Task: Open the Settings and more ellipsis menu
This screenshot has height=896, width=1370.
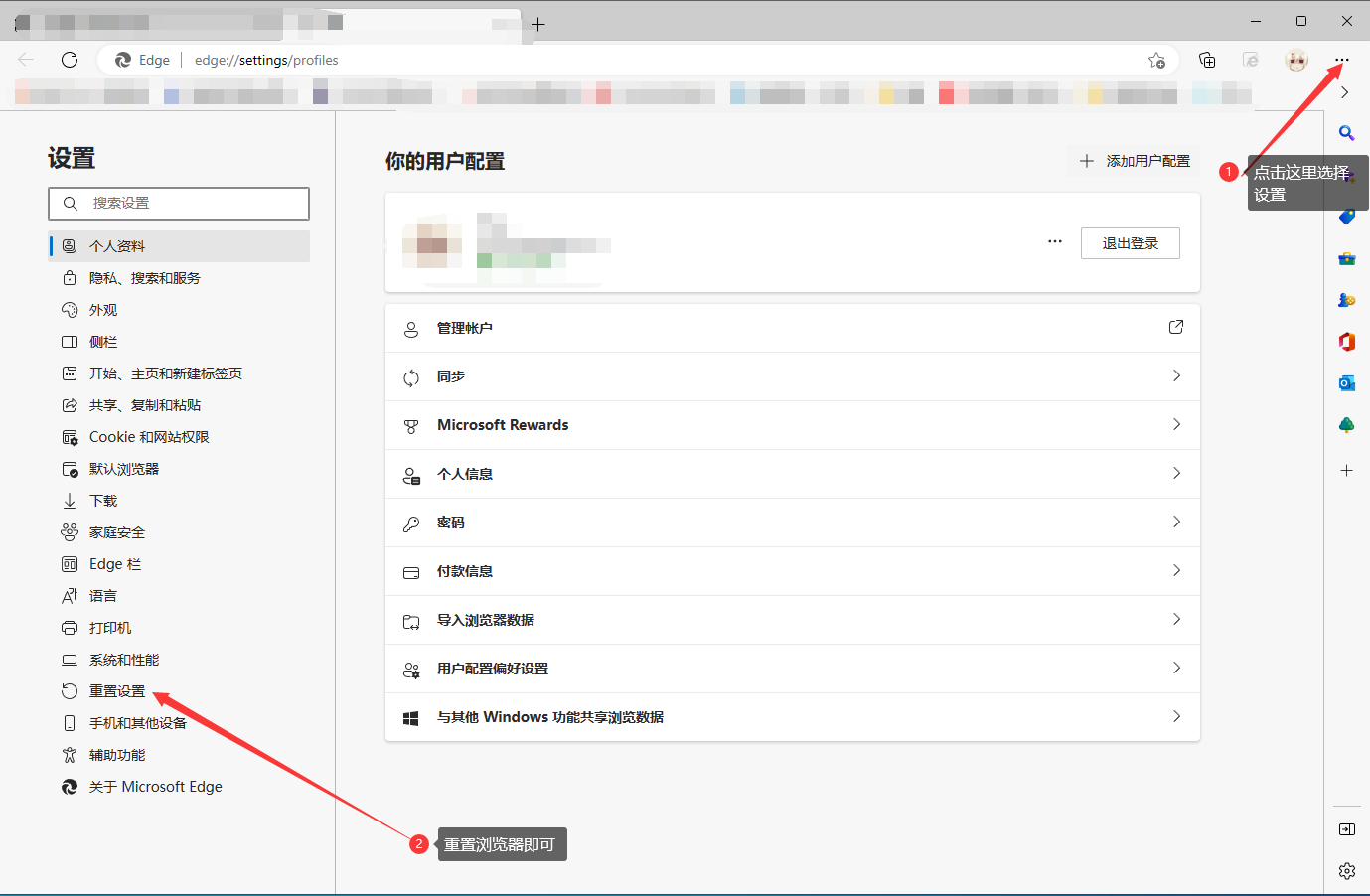Action: (1342, 60)
